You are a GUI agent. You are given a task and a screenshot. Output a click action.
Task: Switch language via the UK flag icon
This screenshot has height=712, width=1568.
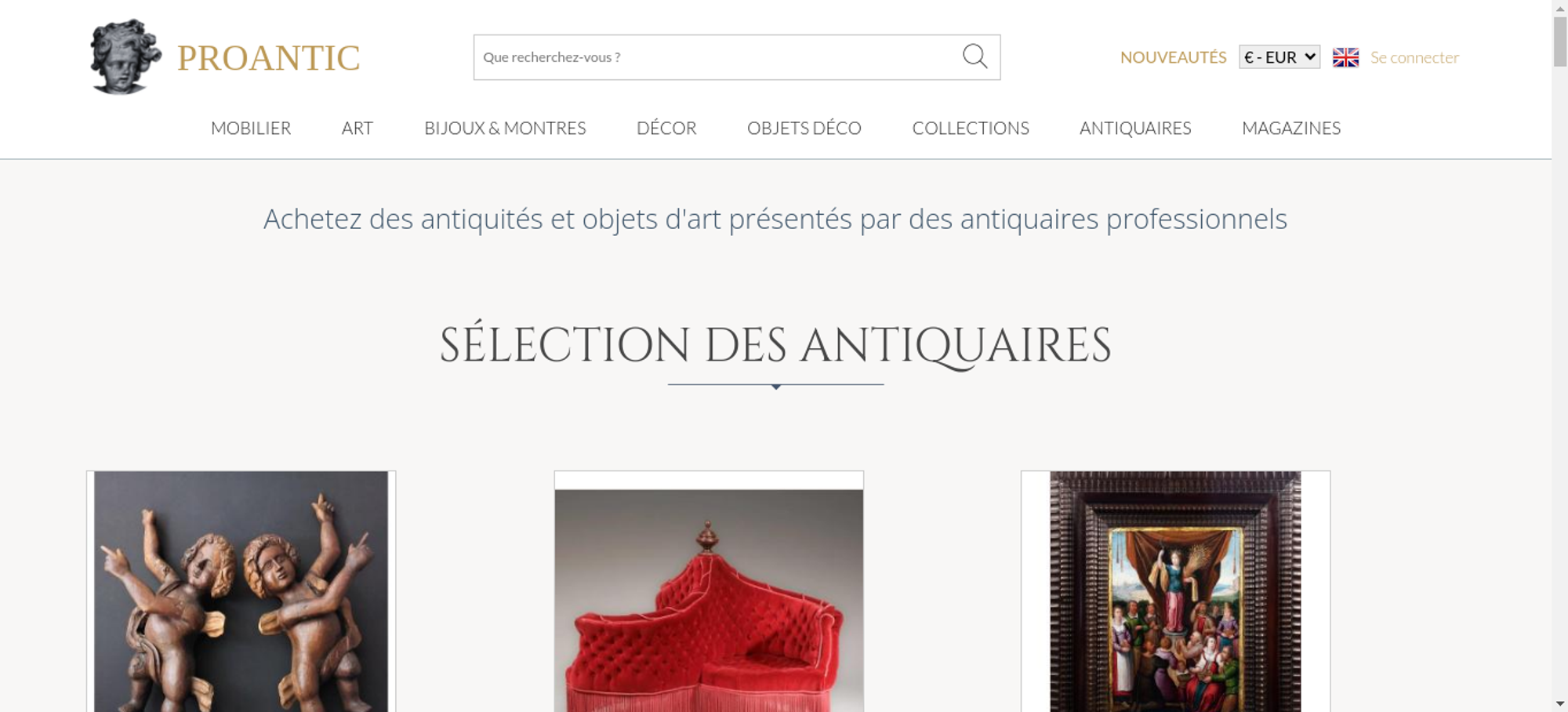pyautogui.click(x=1345, y=57)
